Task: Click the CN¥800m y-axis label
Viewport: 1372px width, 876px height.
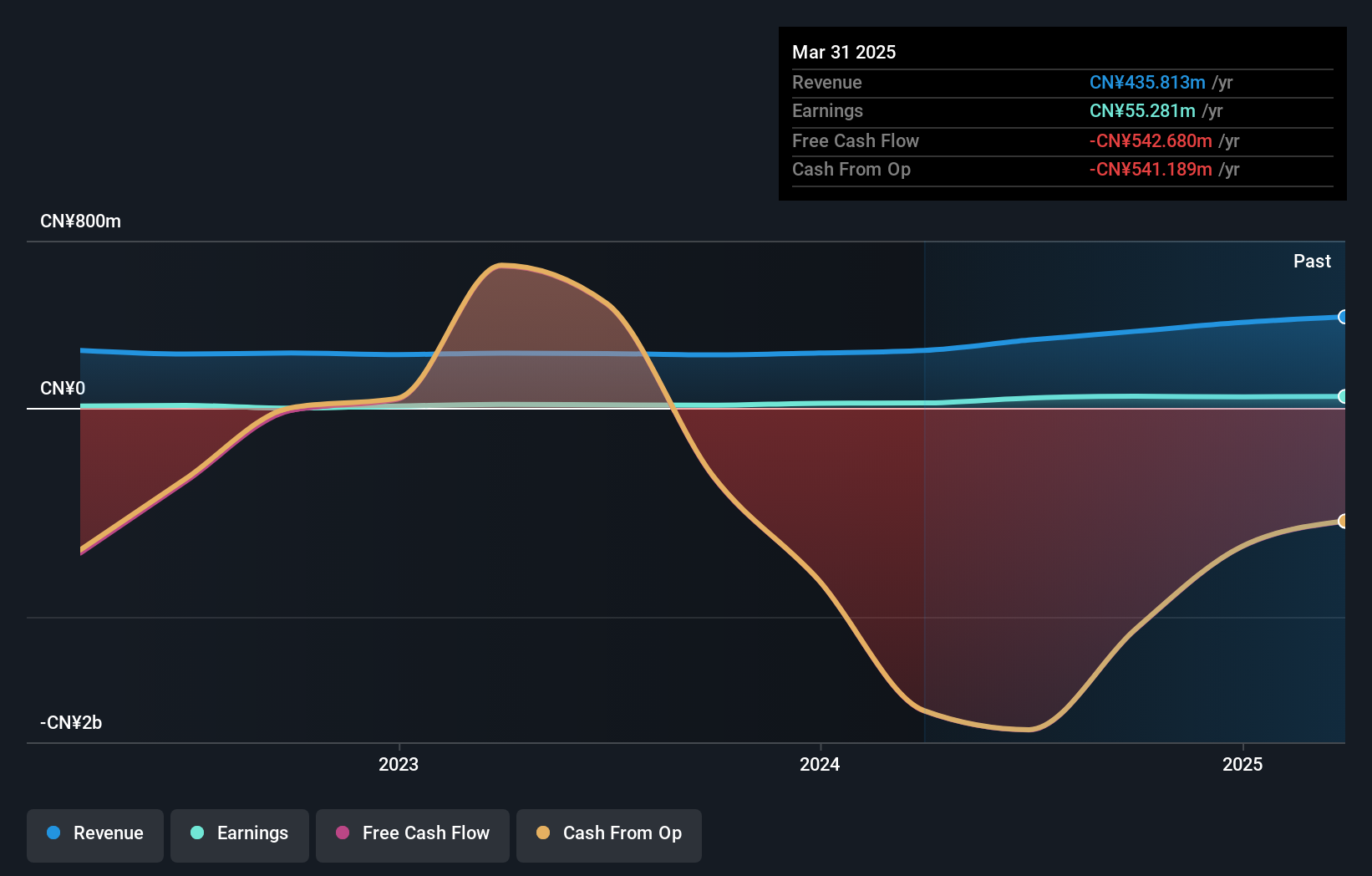Action: point(80,222)
